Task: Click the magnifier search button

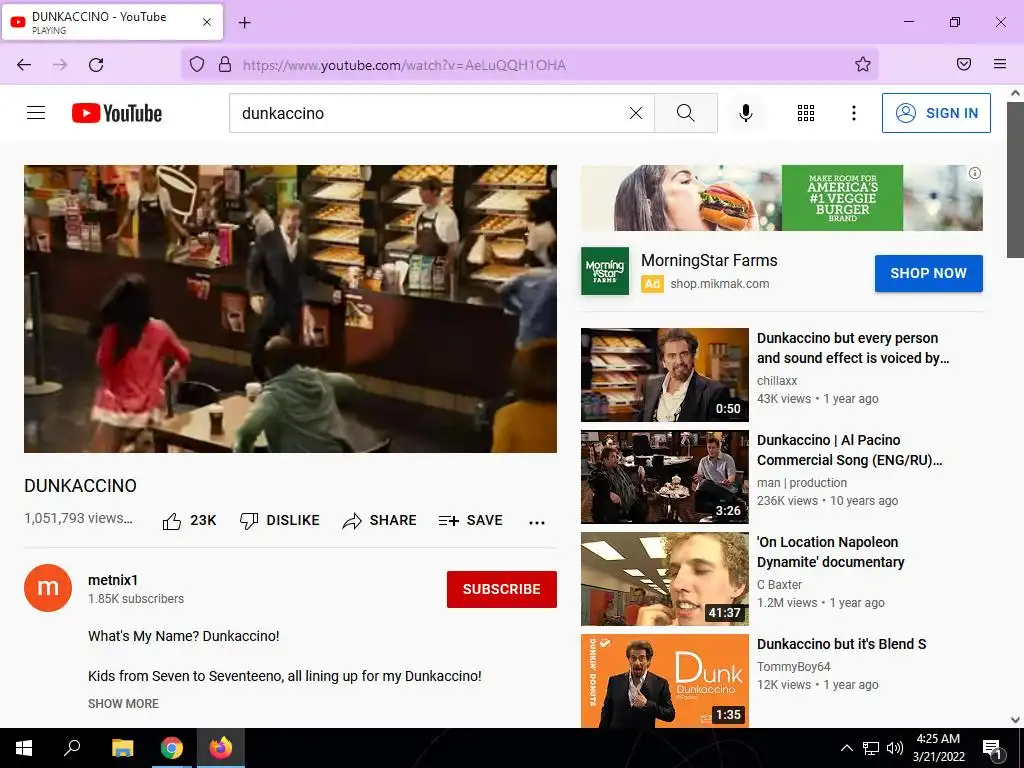Action: pos(686,113)
